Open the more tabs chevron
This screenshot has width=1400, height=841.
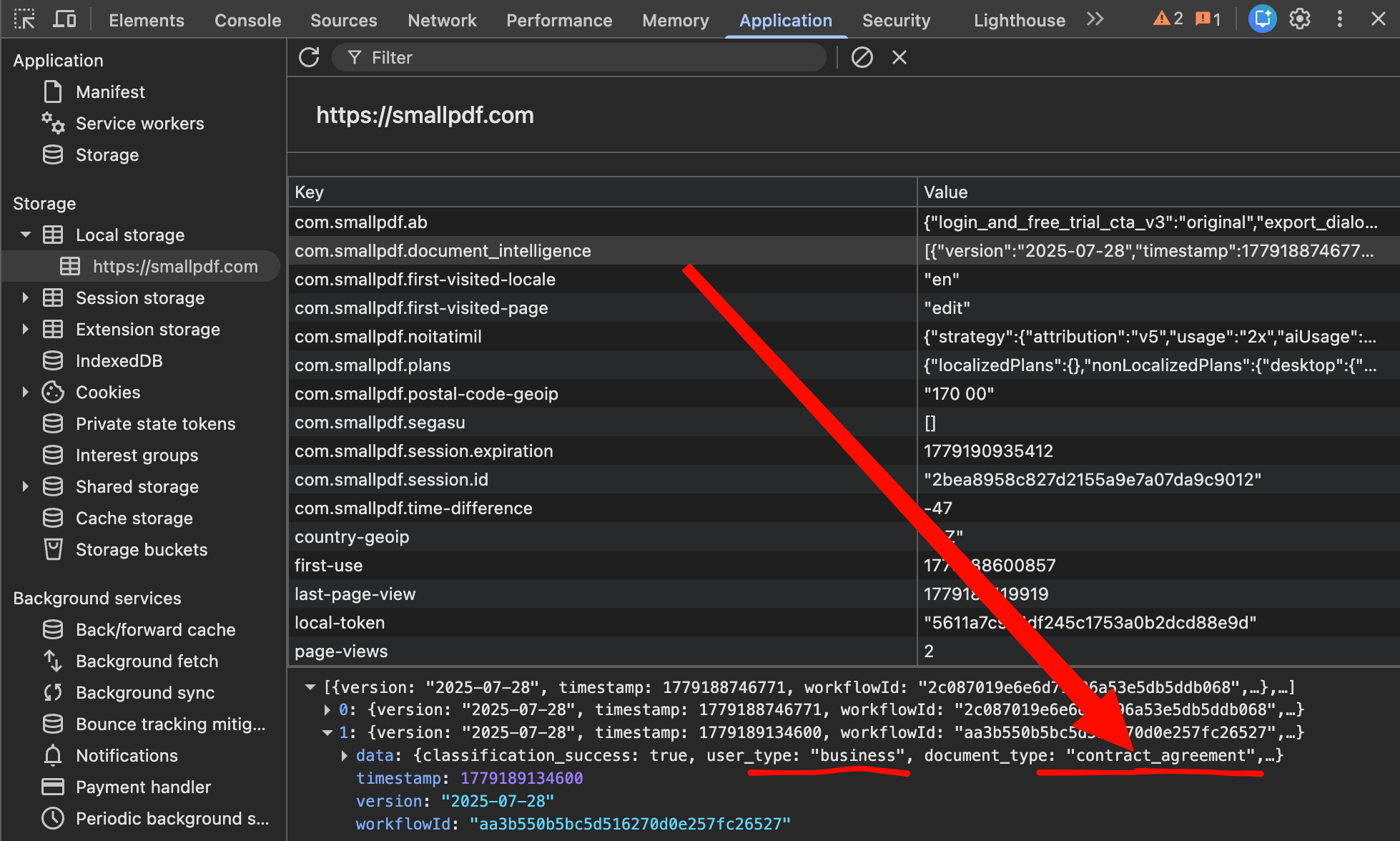click(x=1095, y=19)
